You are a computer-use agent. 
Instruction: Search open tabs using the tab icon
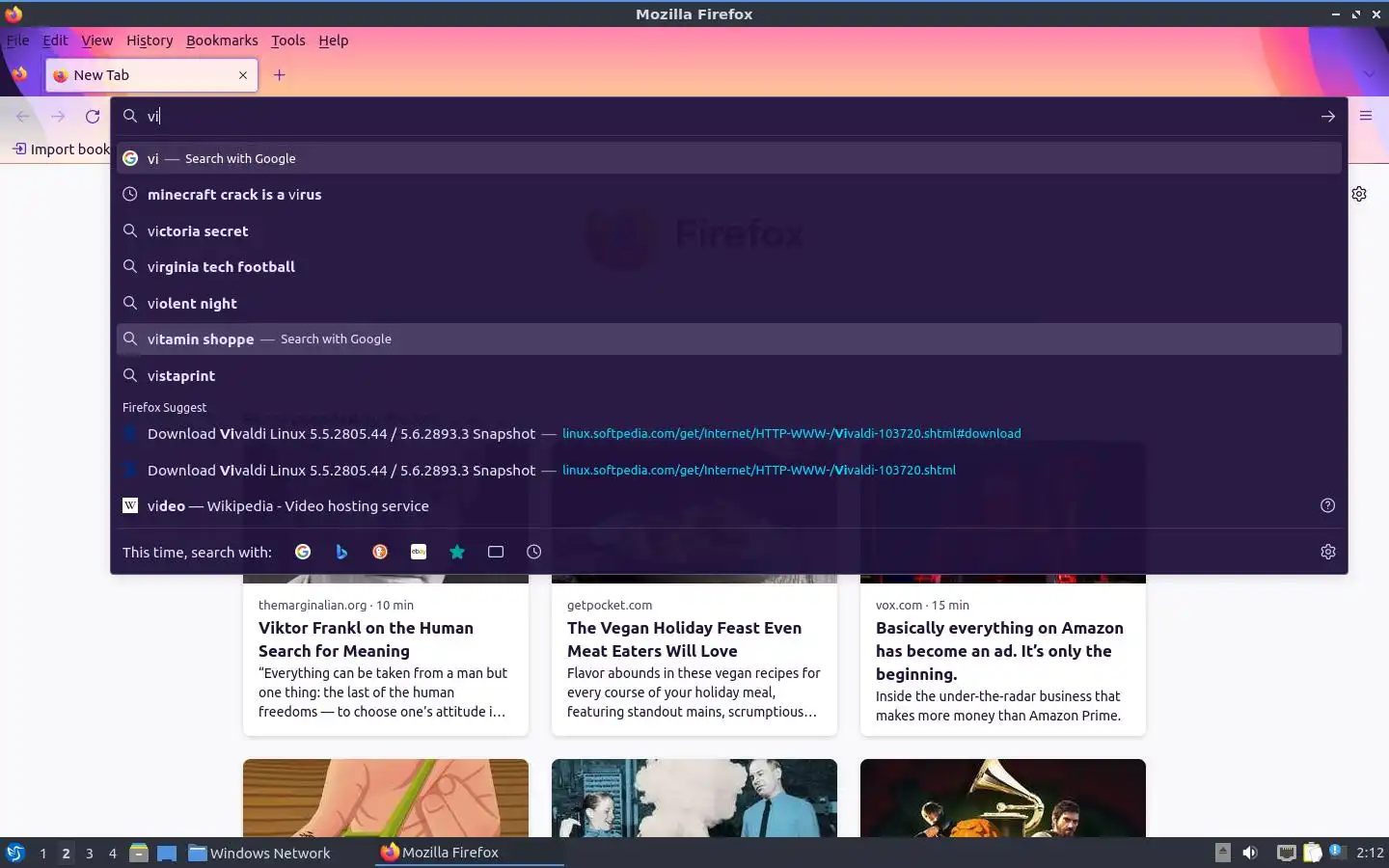click(496, 552)
